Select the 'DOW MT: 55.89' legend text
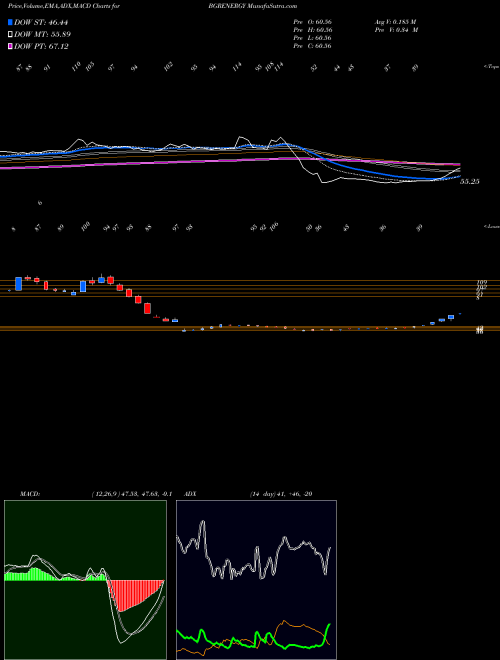Image resolution: width=500 pixels, height=660 pixels. [x=42, y=35]
